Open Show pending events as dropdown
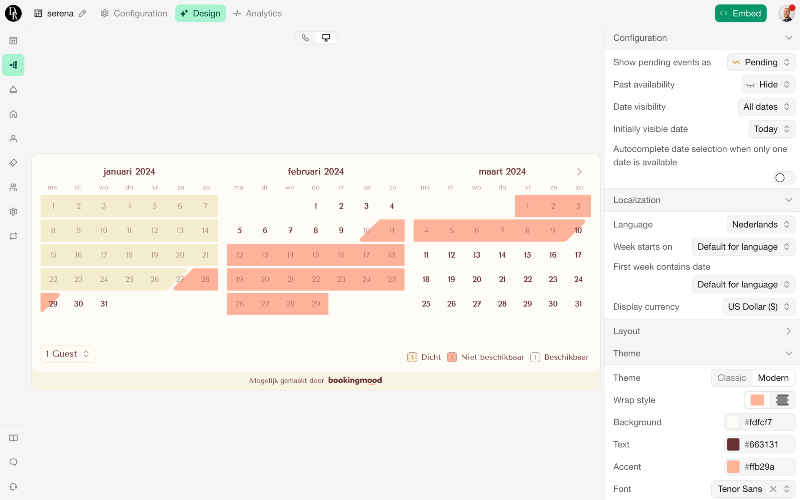This screenshot has height=500, width=800. point(761,62)
